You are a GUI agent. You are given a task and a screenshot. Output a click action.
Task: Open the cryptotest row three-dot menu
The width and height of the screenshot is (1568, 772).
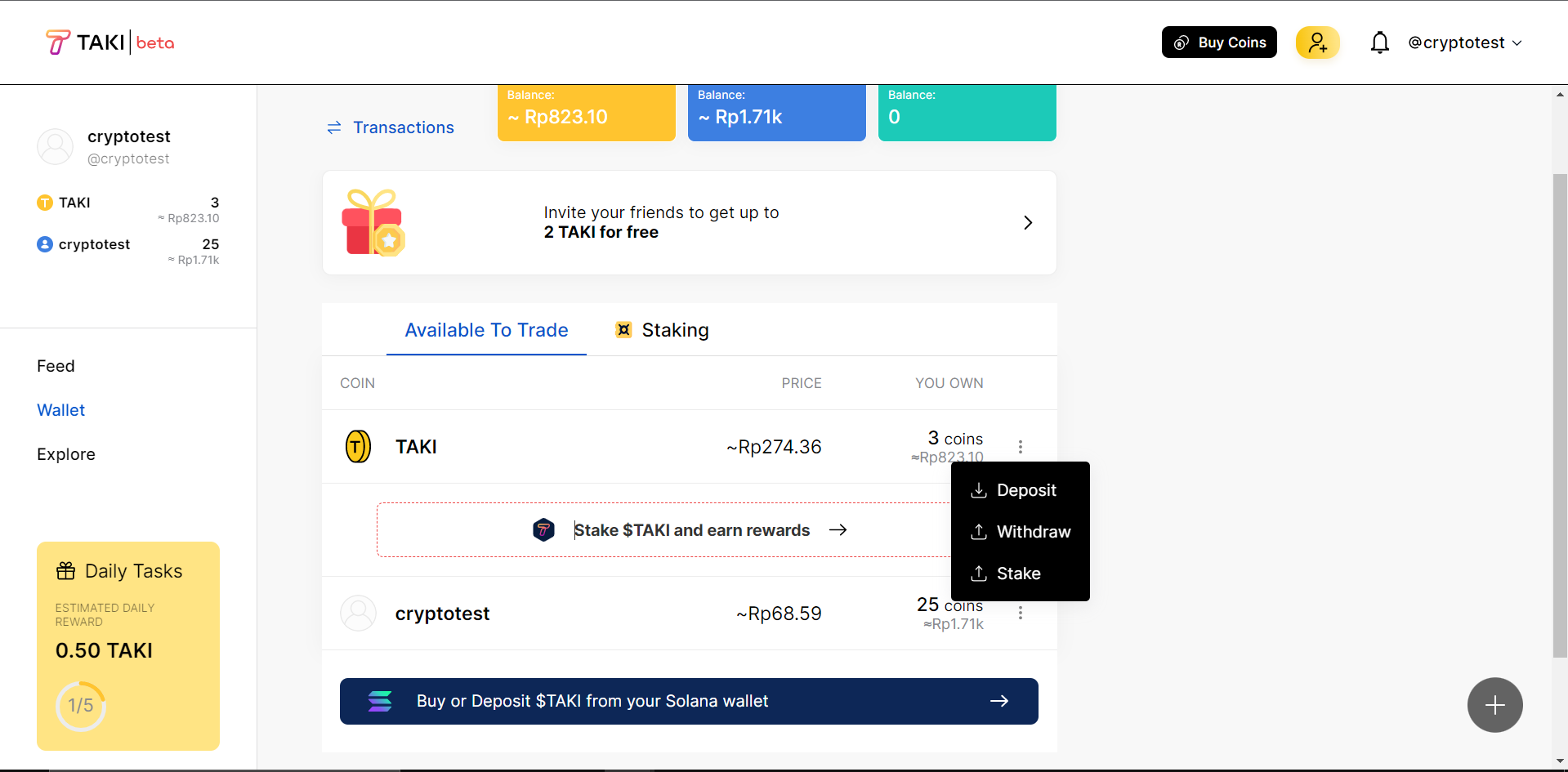point(1021,613)
